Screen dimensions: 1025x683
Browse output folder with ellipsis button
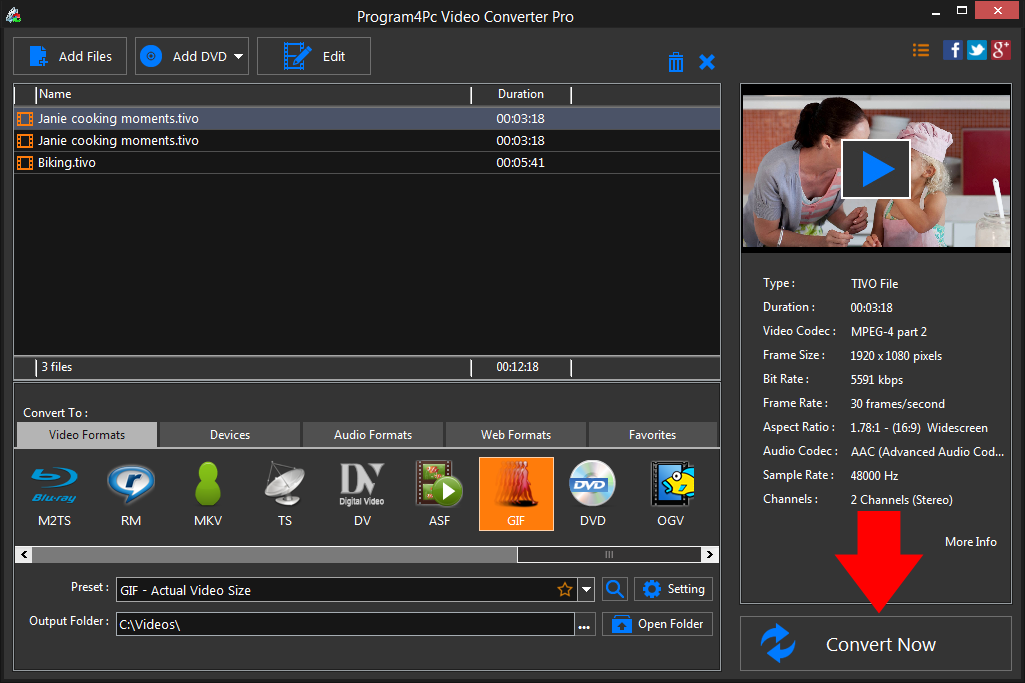(x=584, y=625)
